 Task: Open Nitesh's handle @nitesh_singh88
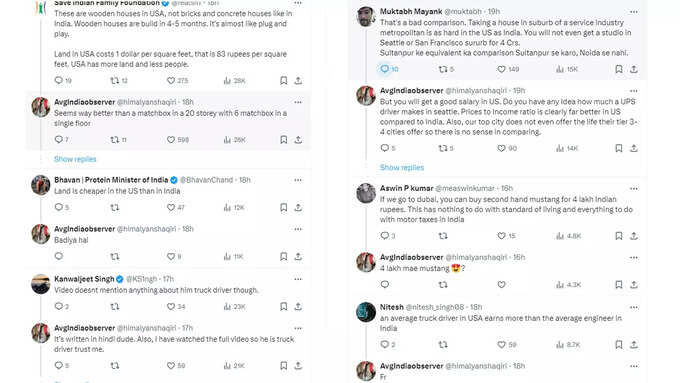(x=435, y=307)
